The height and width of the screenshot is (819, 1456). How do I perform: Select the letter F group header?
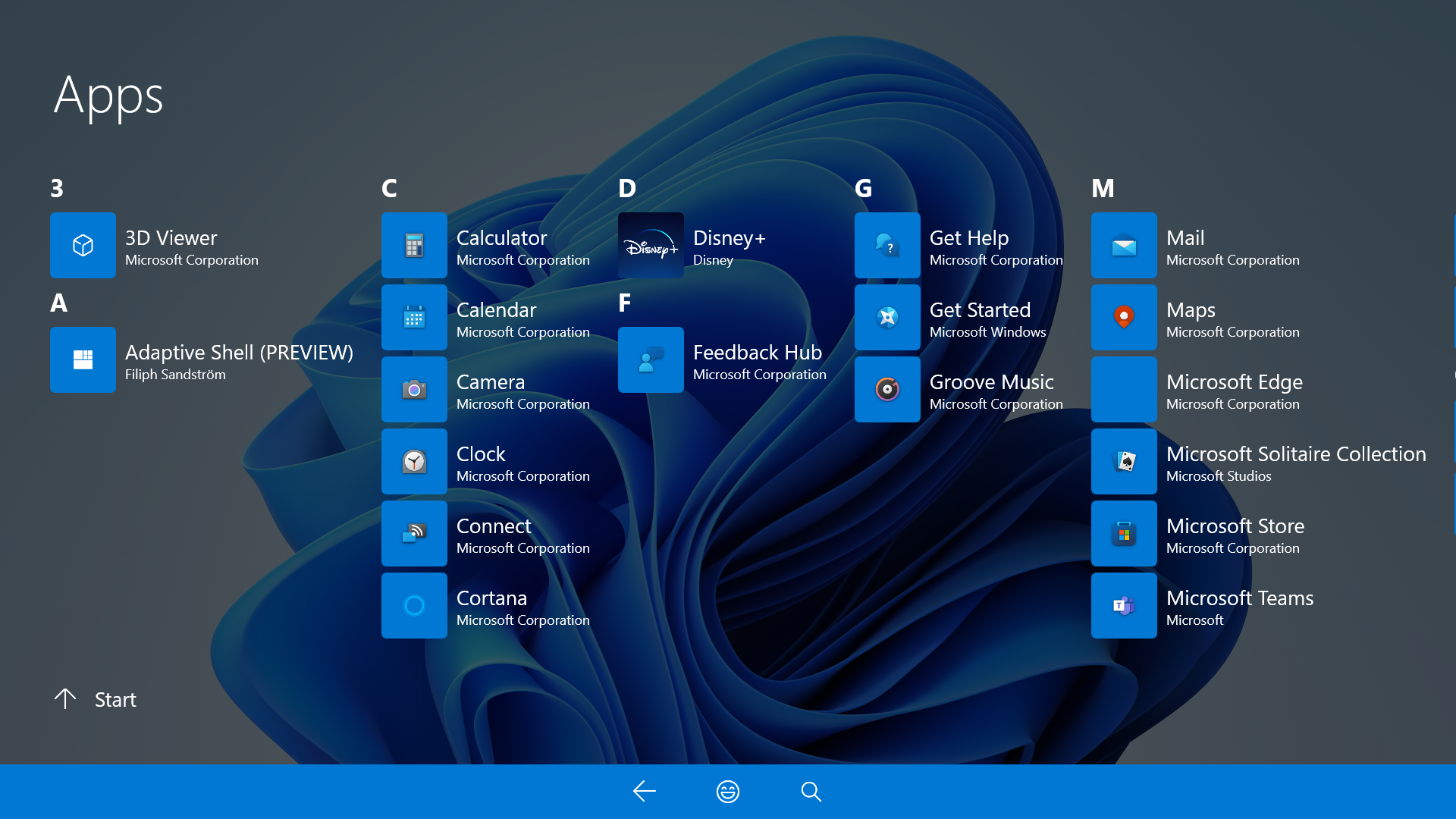click(x=624, y=303)
